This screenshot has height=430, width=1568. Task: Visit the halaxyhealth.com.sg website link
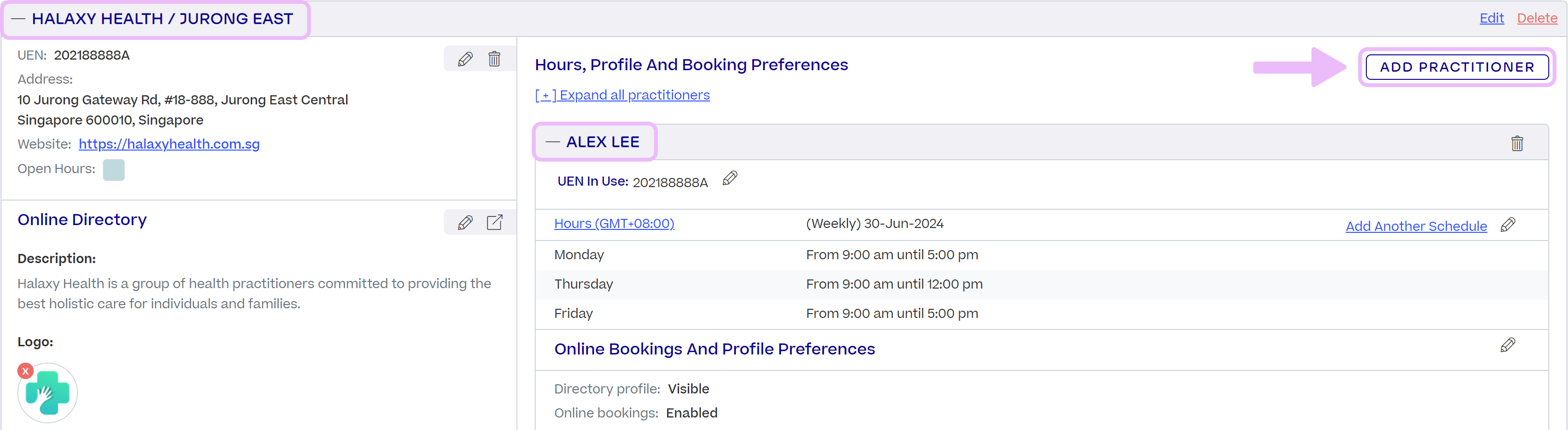click(x=168, y=144)
